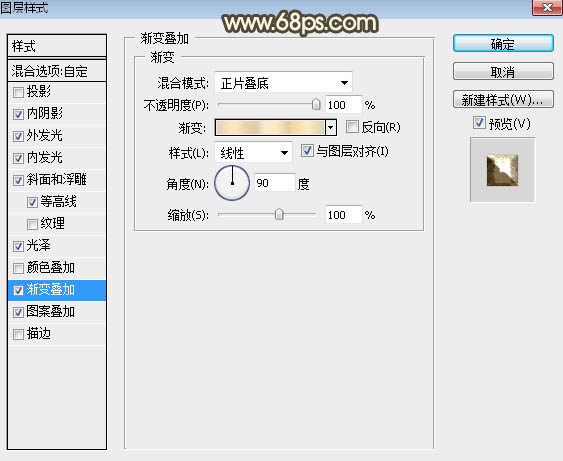
Task: Toggle the 等高线 contour checkbox
Action: coord(32,202)
